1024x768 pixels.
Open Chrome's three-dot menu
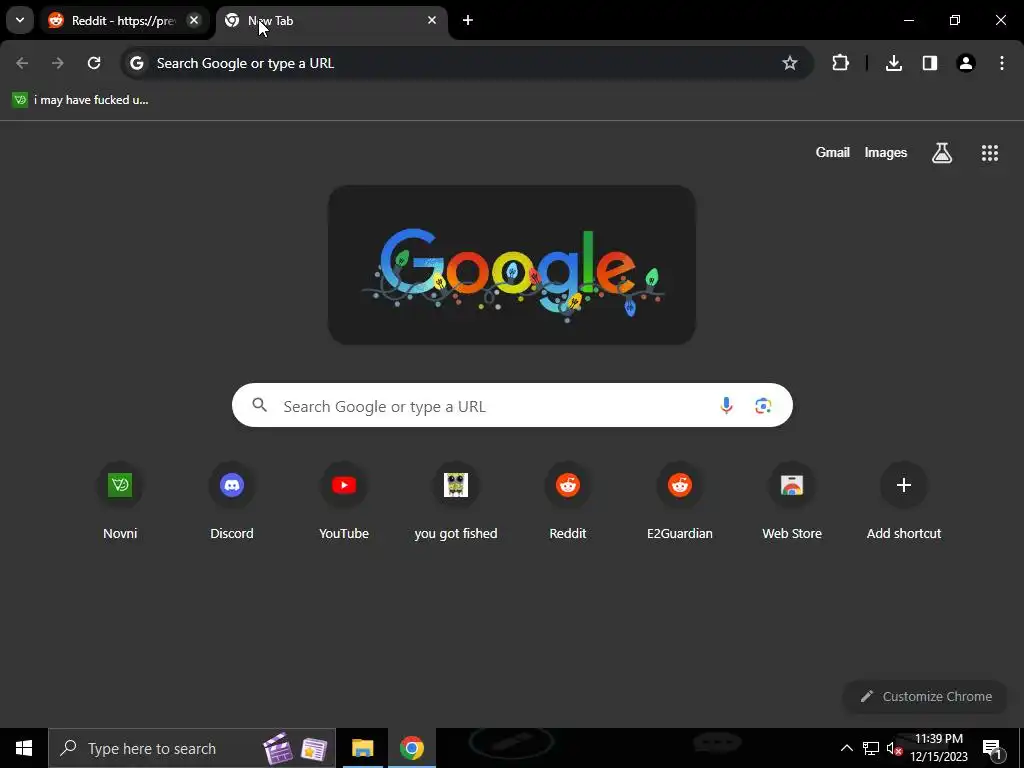pyautogui.click(x=1002, y=63)
